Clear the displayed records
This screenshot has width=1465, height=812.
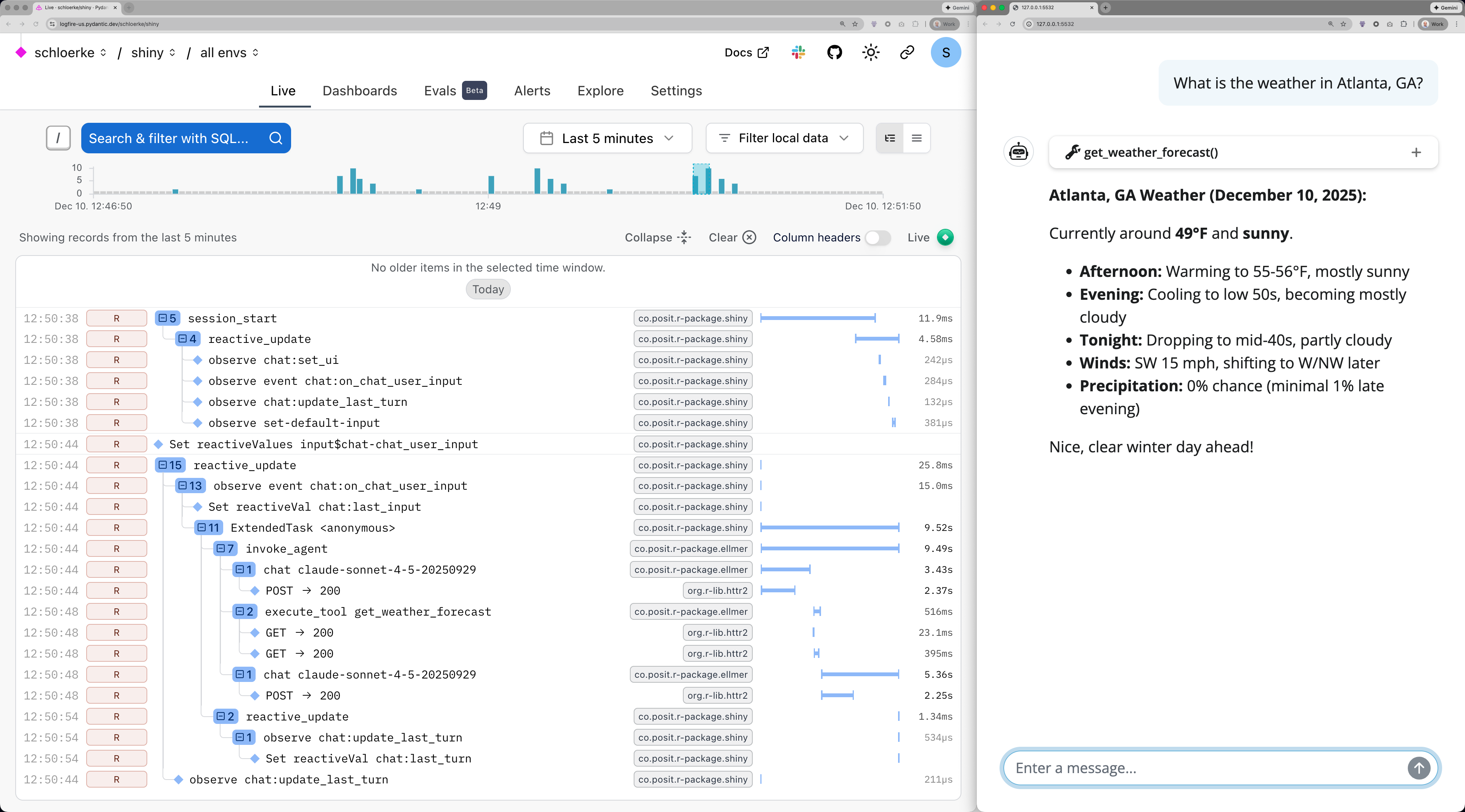[731, 237]
